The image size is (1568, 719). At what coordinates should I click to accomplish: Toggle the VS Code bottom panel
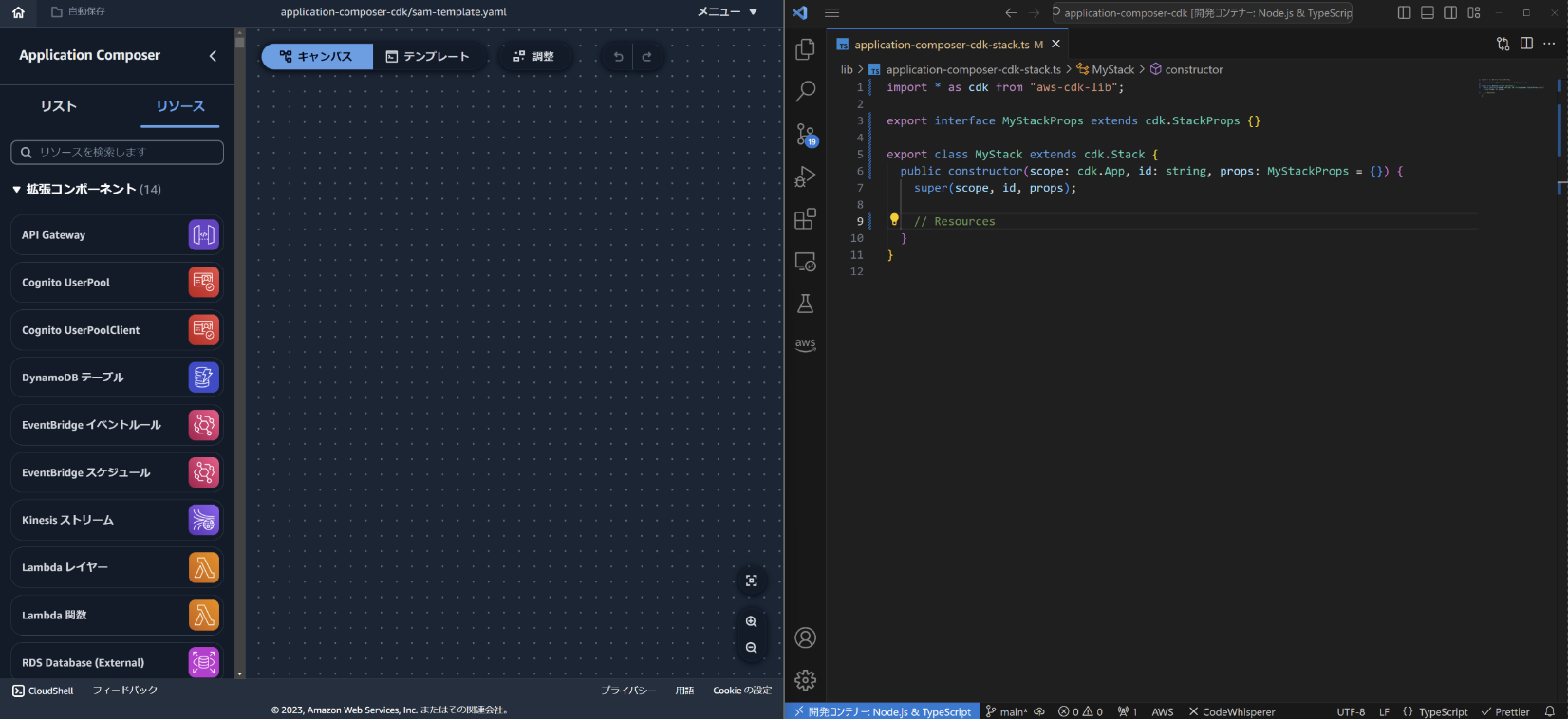pyautogui.click(x=1428, y=12)
